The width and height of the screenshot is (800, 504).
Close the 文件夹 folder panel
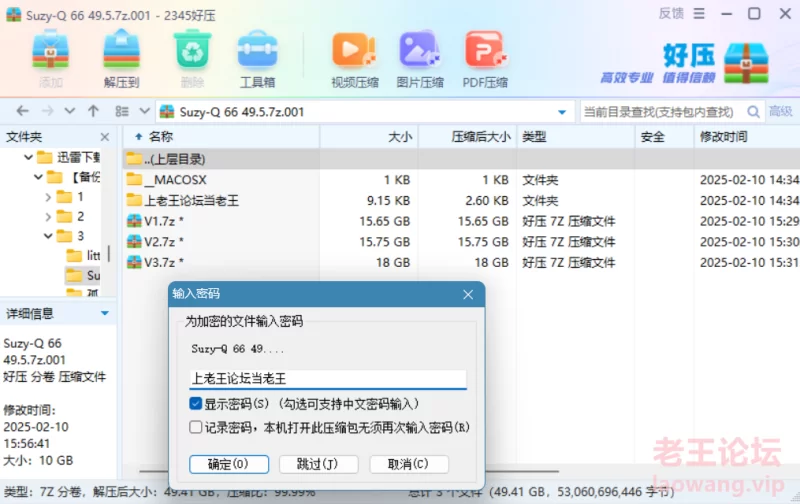pyautogui.click(x=105, y=137)
